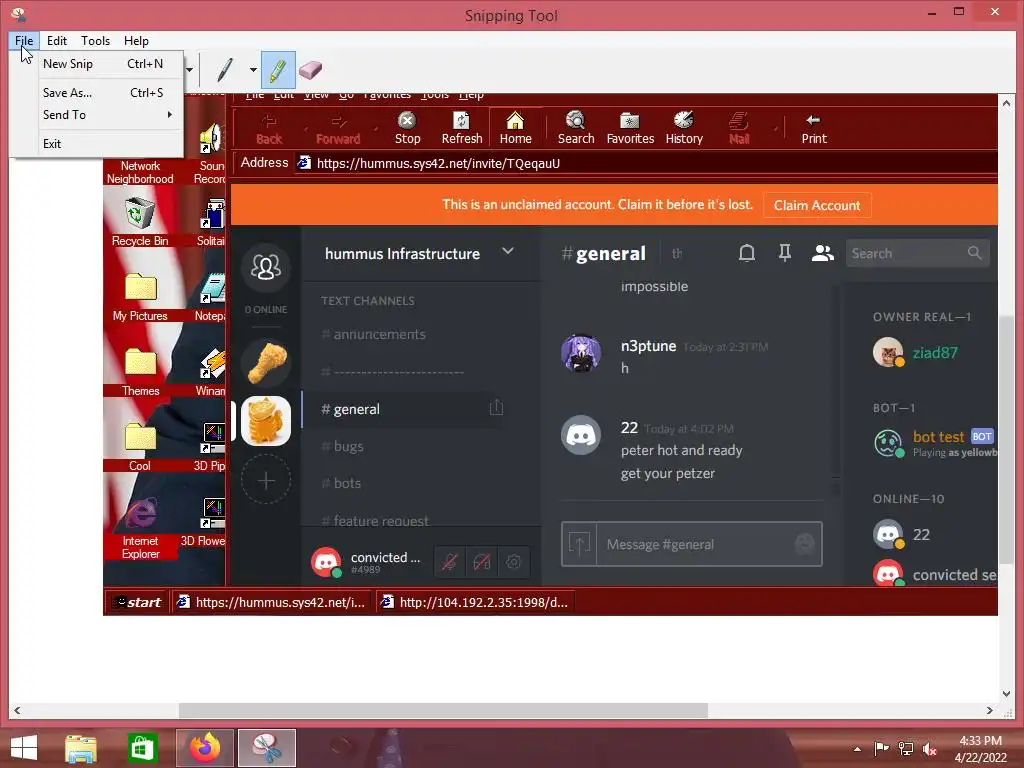Click the Search toolbar icon
1024x768 pixels.
576,128
